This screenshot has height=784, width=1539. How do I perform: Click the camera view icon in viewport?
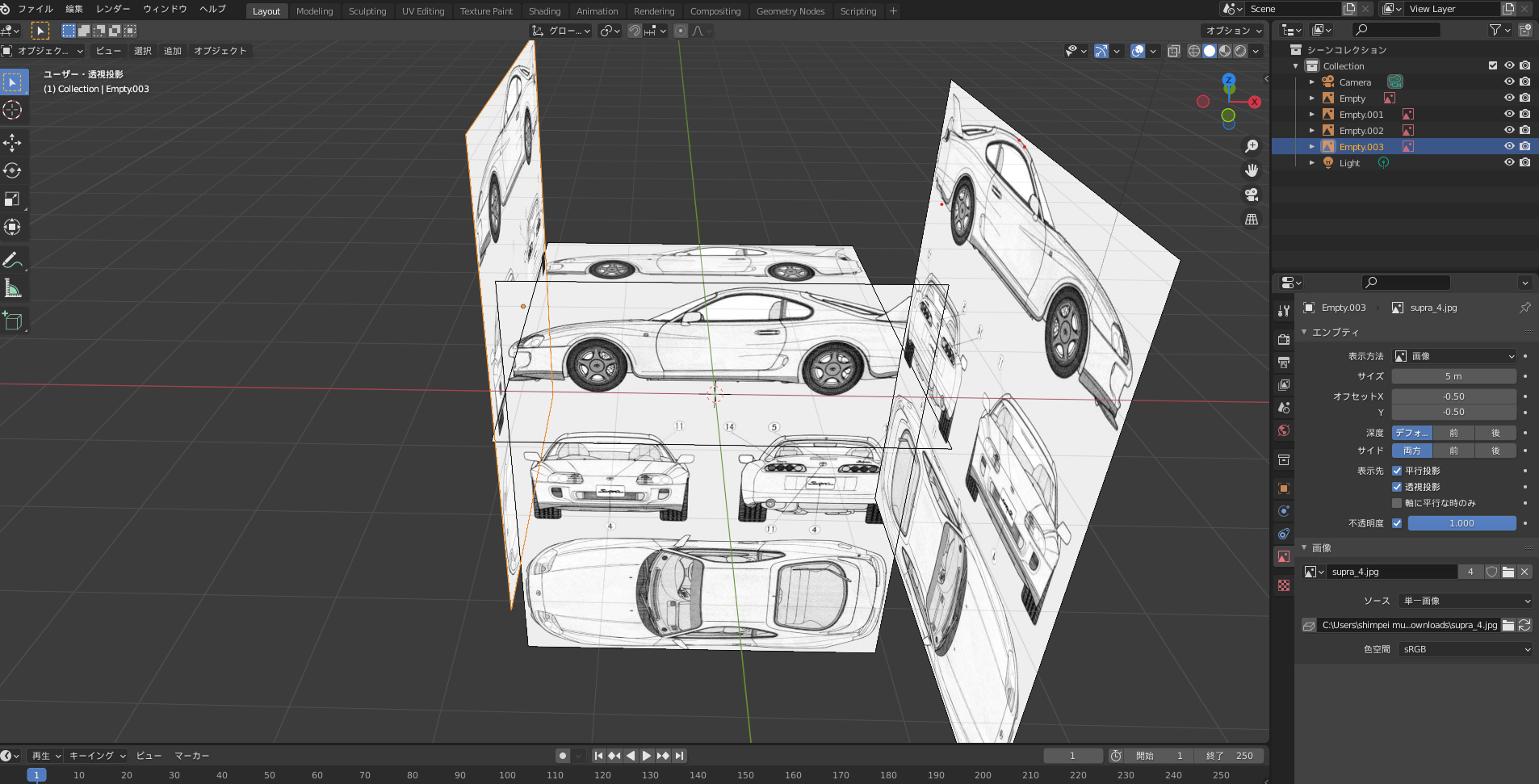point(1252,195)
